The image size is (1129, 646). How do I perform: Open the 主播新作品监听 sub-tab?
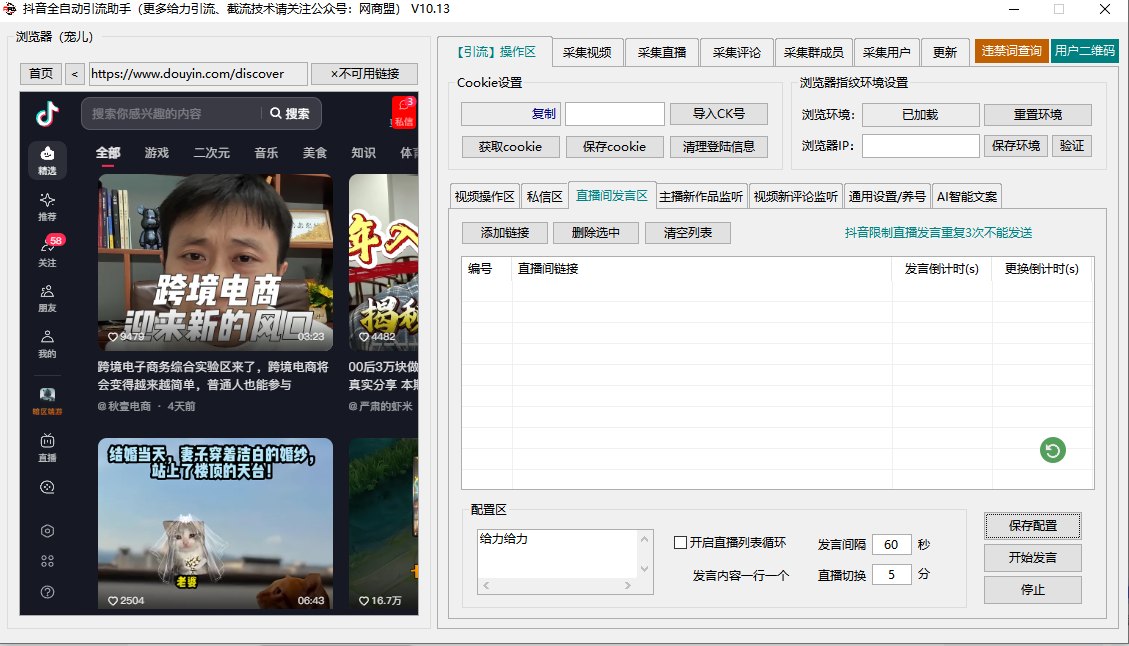click(701, 197)
